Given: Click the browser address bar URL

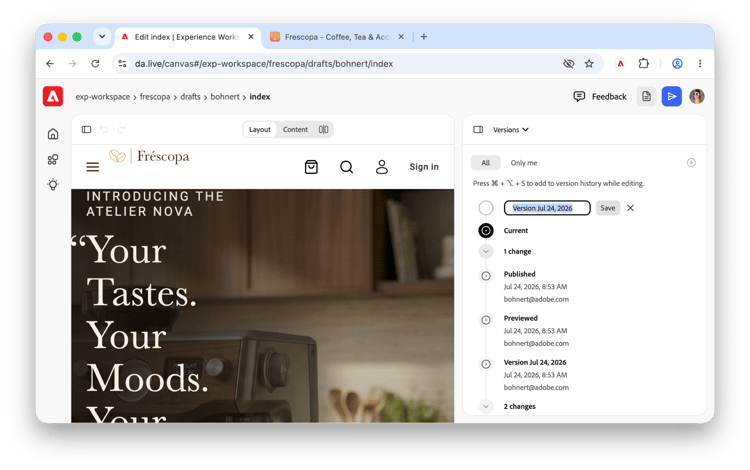Looking at the screenshot, I should [264, 64].
